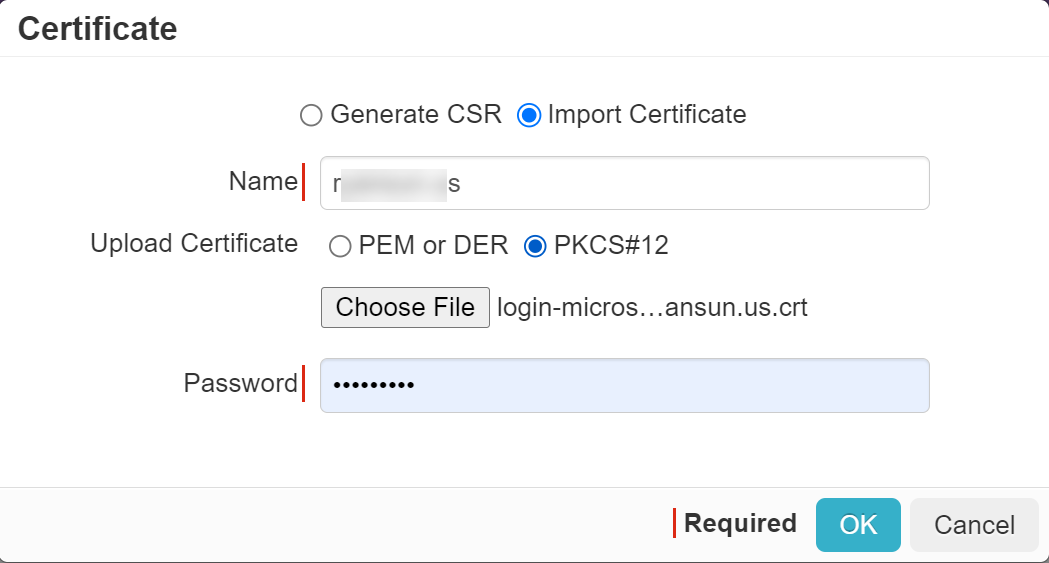The image size is (1049, 563).
Task: Click the selected file name login-micros…ansun.us.crt
Action: [652, 308]
